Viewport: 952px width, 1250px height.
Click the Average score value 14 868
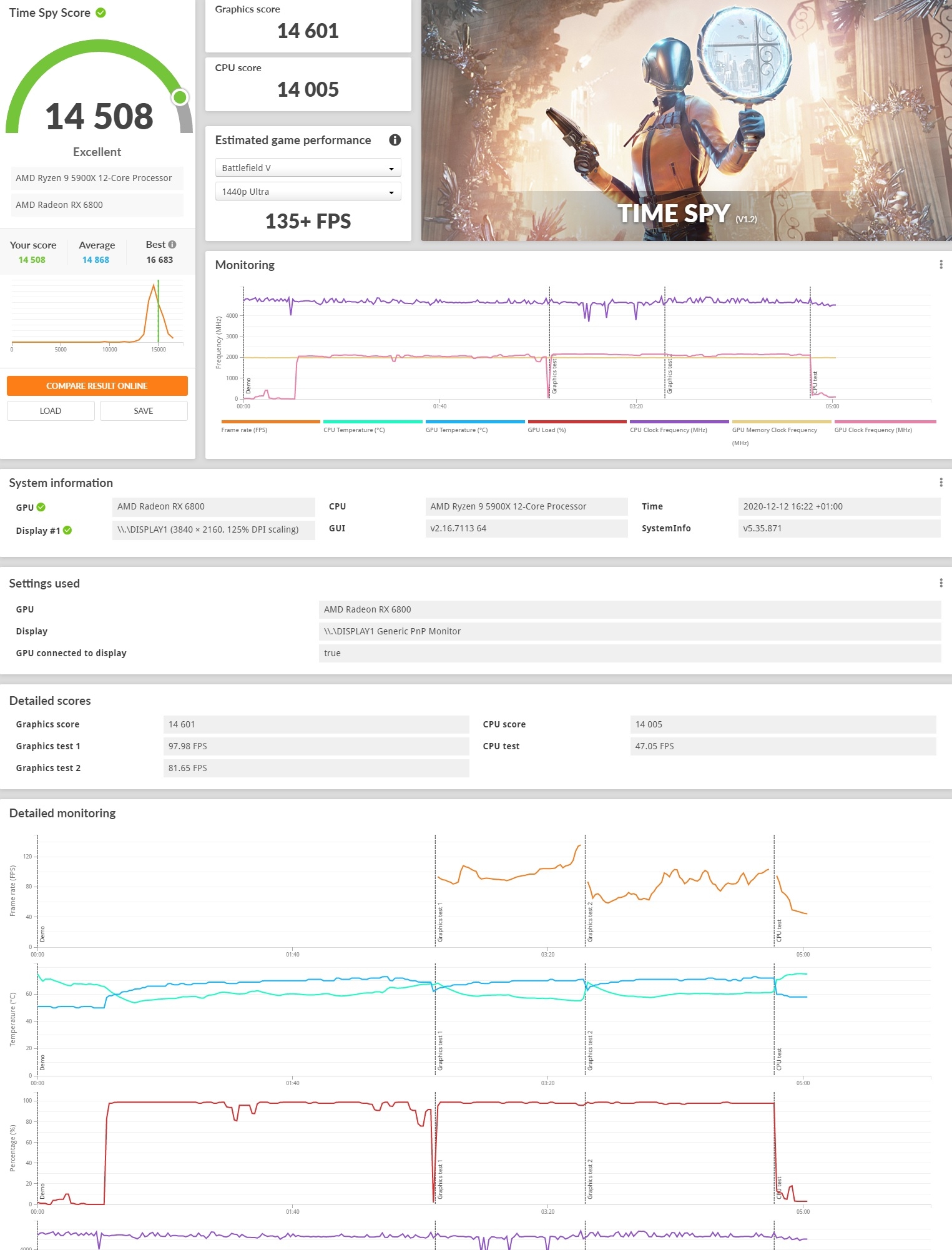pos(96,260)
